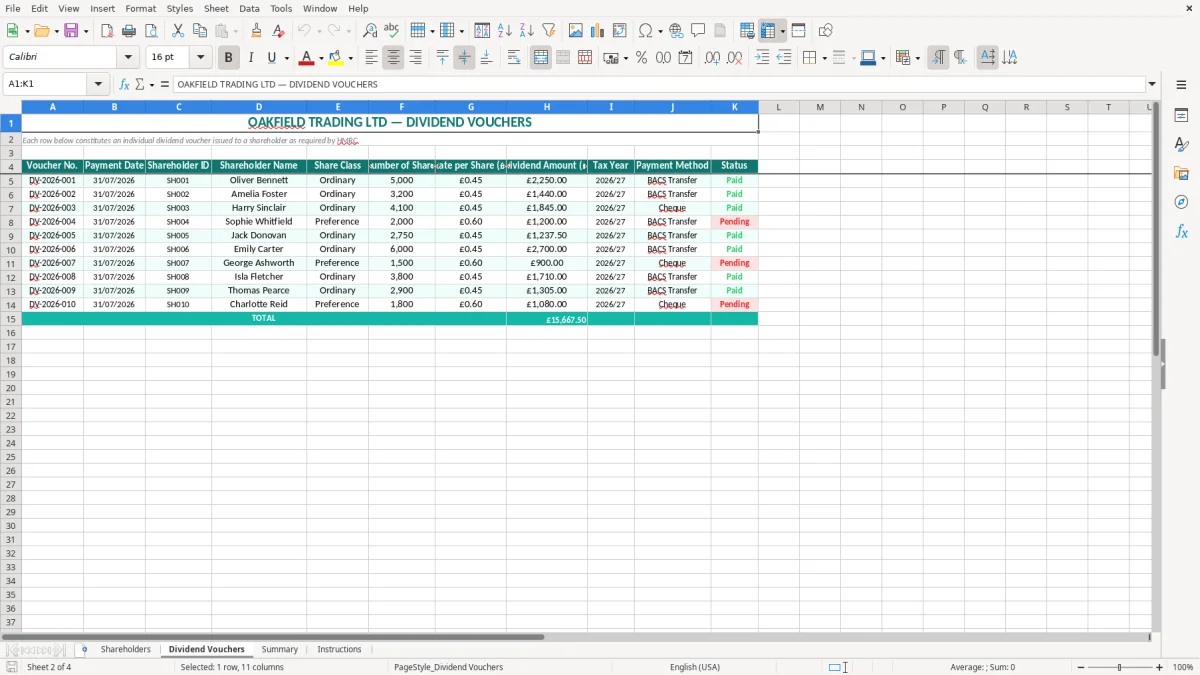Define print area

(x=747, y=31)
